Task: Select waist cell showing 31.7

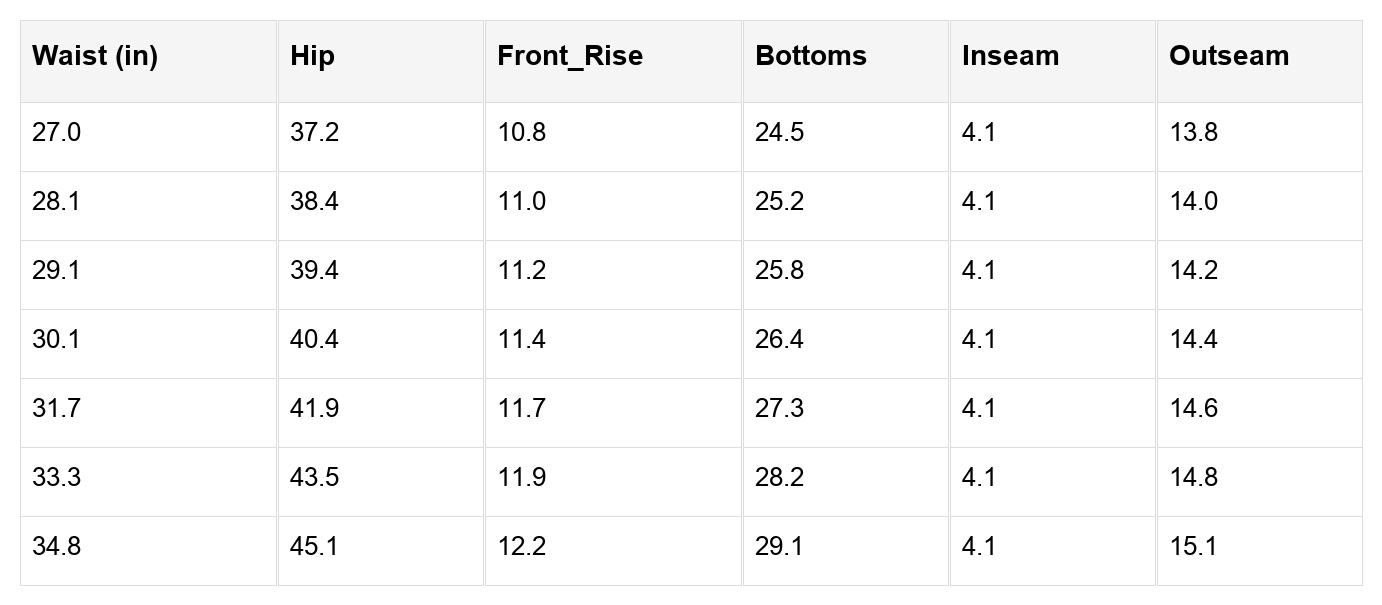Action: pyautogui.click(x=149, y=413)
